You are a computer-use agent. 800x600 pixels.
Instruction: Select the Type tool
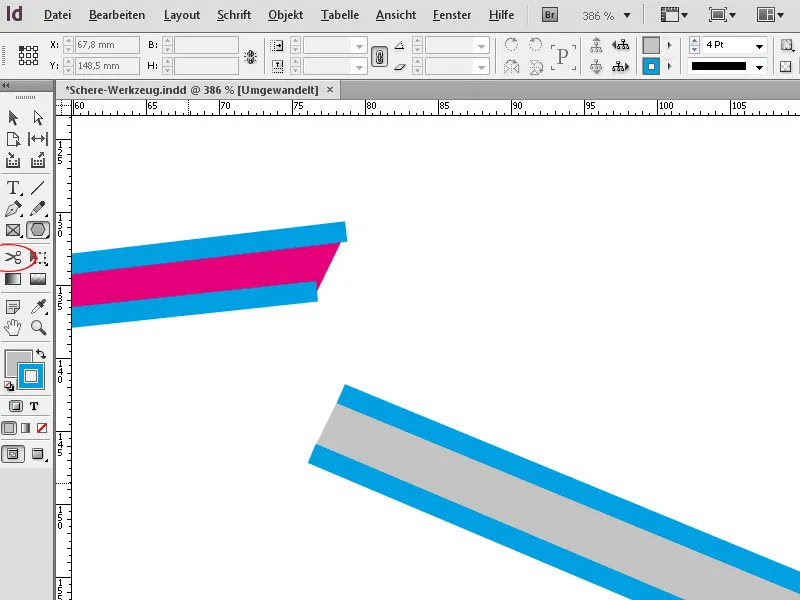point(13,187)
